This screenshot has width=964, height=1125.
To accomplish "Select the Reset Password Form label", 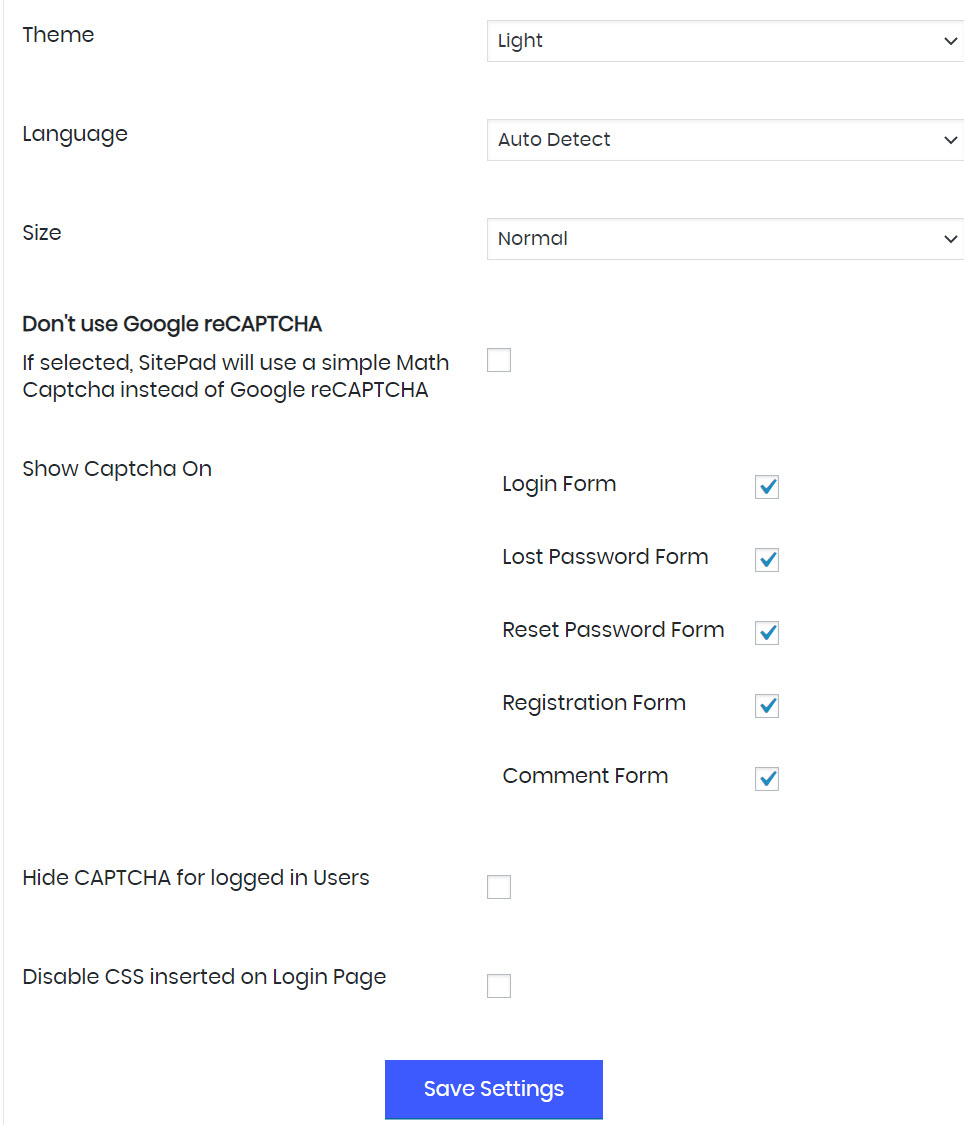I will pos(613,630).
